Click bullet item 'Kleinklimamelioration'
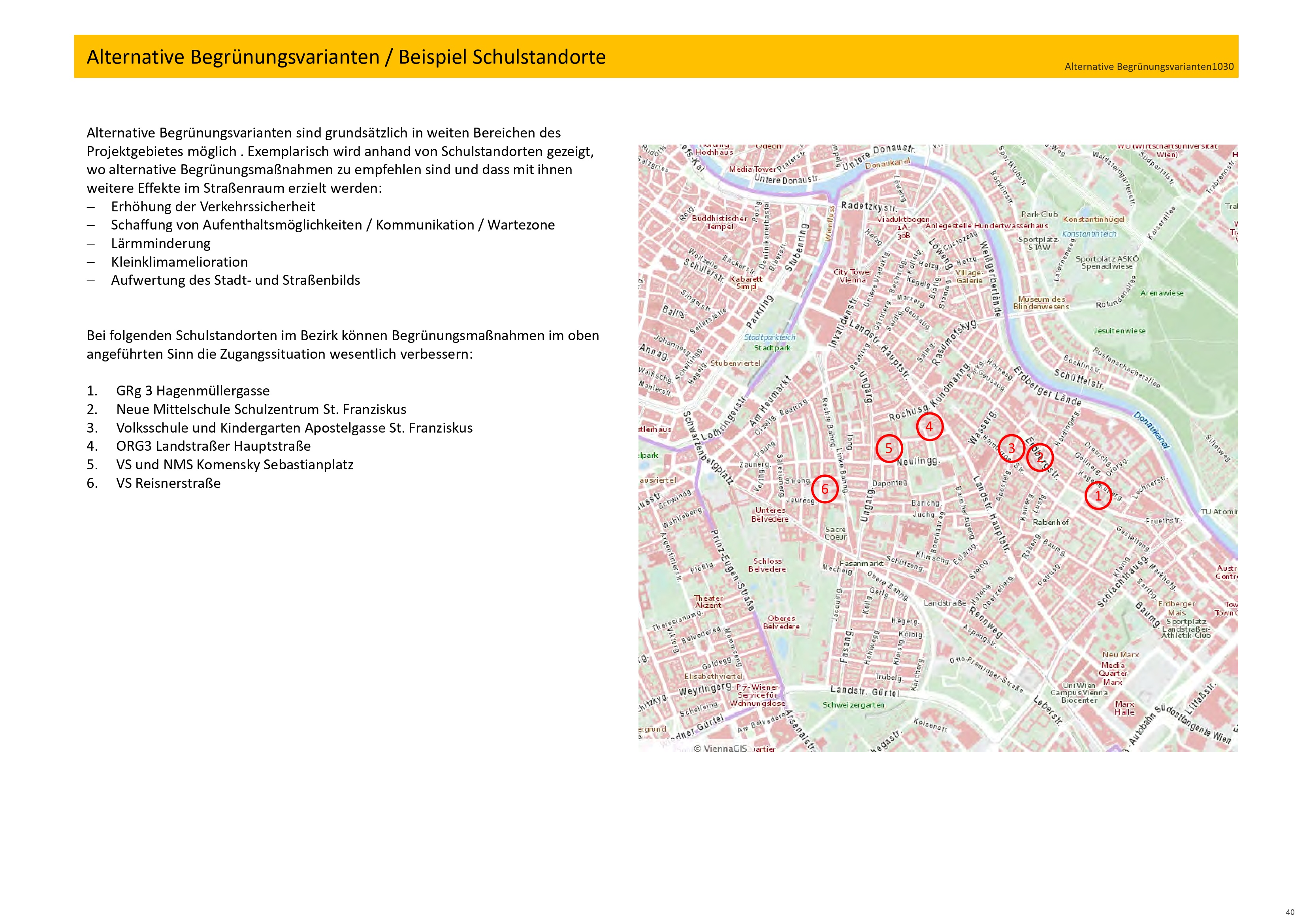1307x924 pixels. coord(179,262)
